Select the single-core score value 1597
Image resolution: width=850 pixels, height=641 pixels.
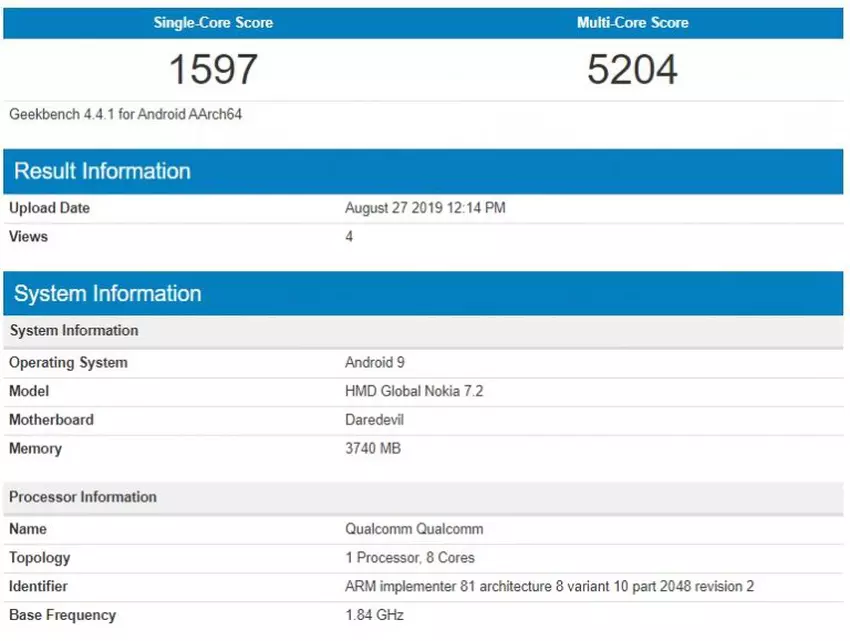point(213,70)
